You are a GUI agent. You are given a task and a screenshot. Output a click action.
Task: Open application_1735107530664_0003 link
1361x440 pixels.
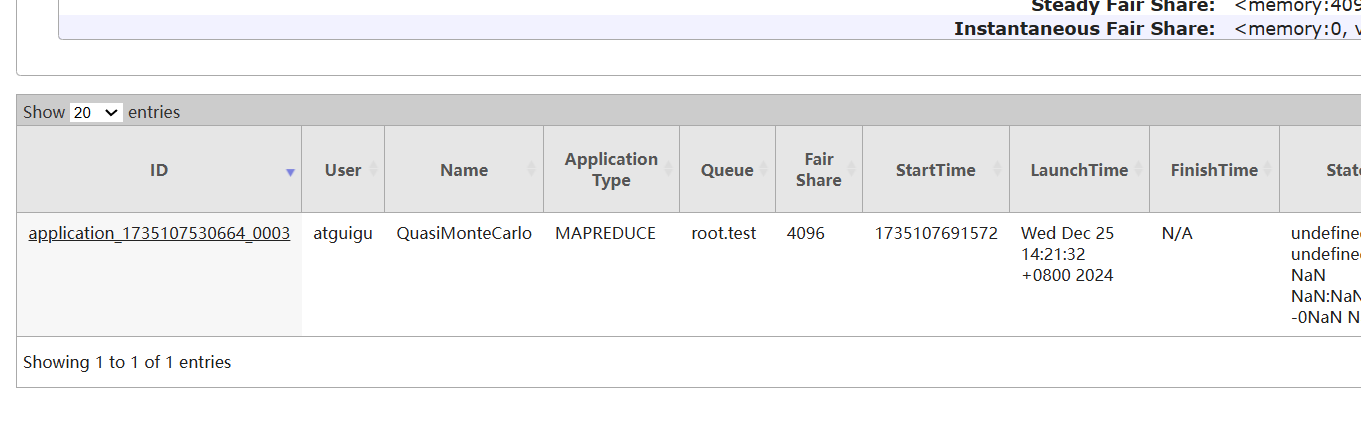159,234
